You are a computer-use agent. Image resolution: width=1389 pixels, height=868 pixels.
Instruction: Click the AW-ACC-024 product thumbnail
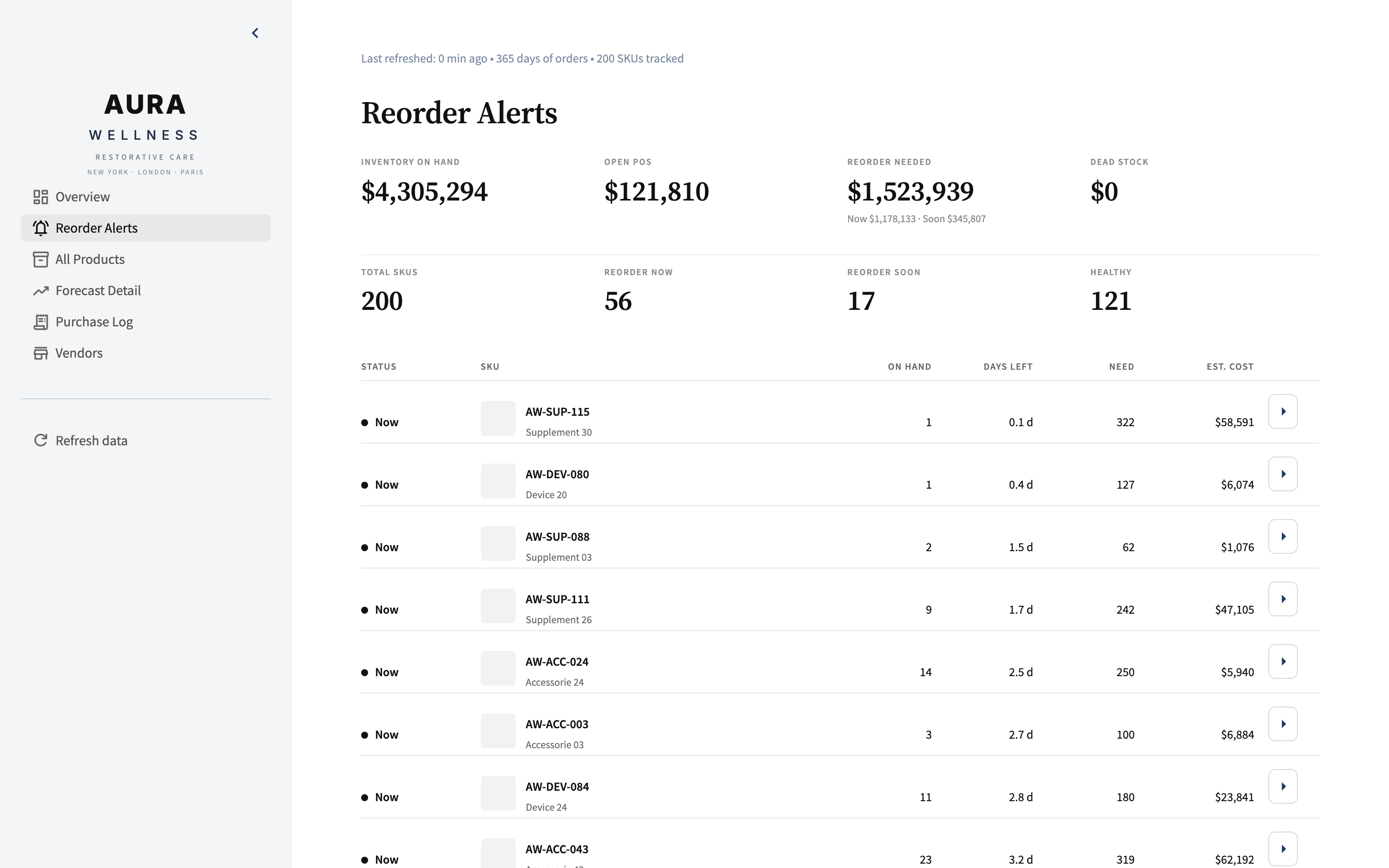[498, 669]
